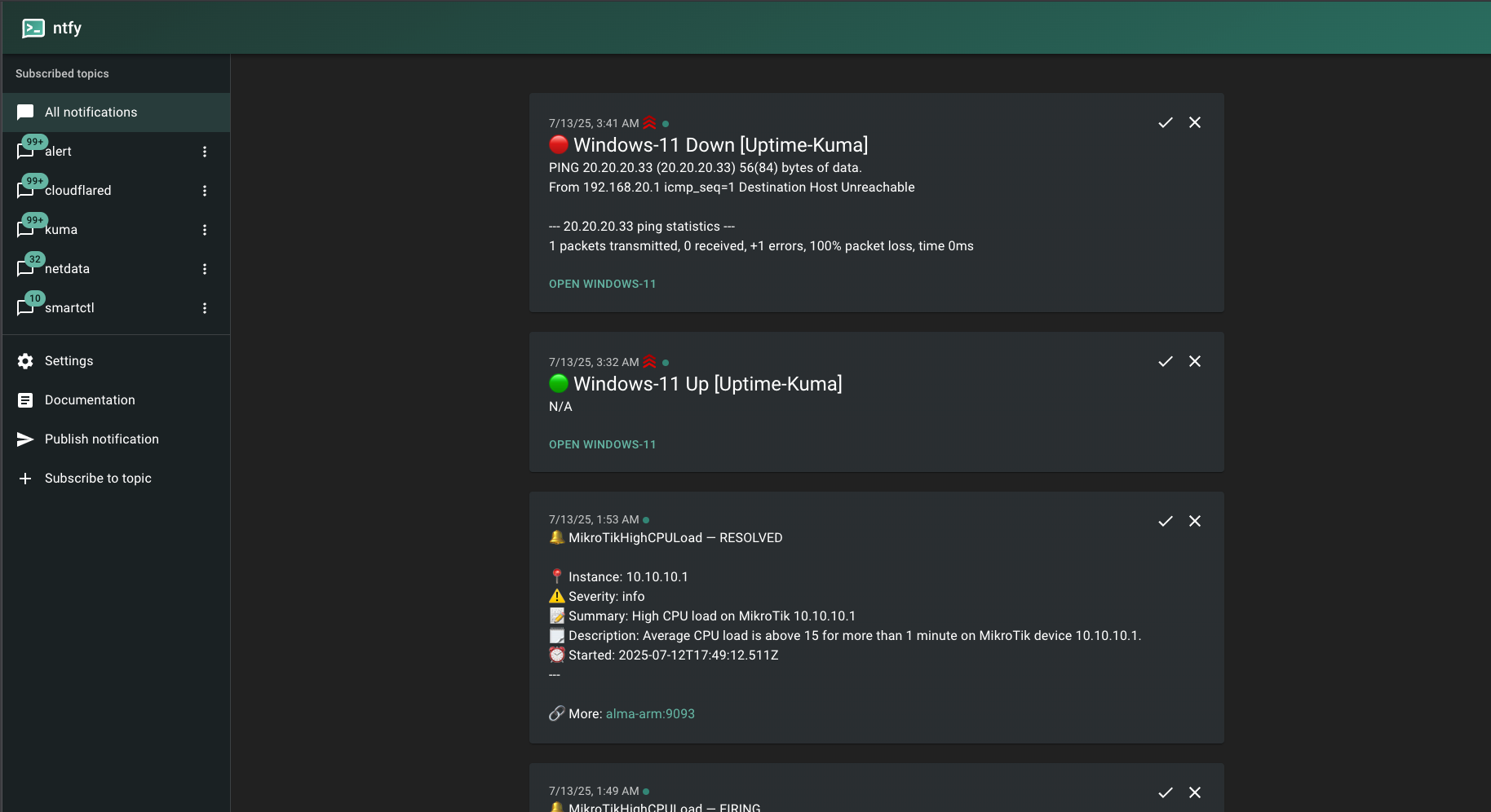Screen dimensions: 1491x812
Task: Select the netdata topic
Action: (116, 269)
